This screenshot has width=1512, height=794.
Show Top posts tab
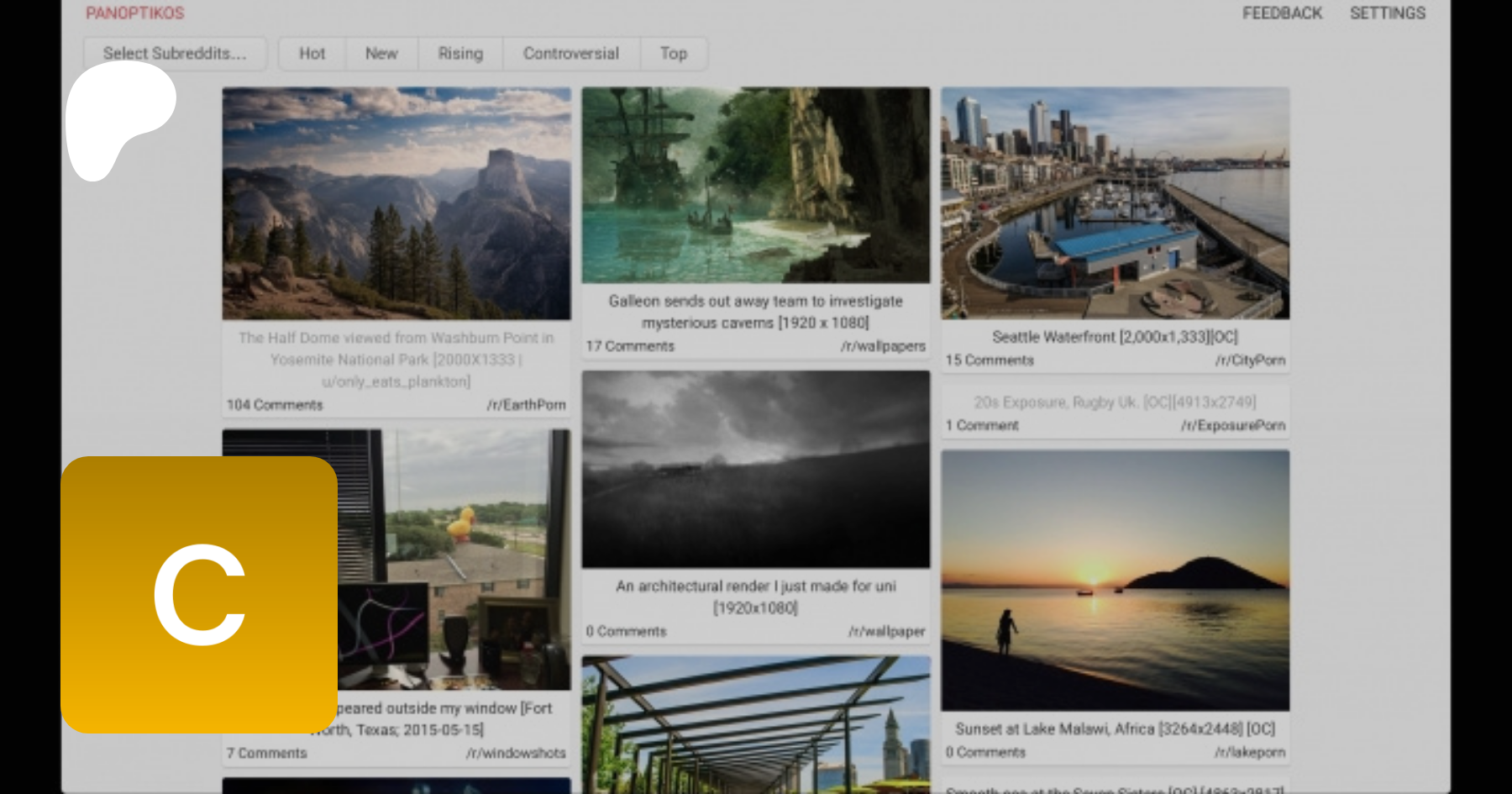click(674, 54)
